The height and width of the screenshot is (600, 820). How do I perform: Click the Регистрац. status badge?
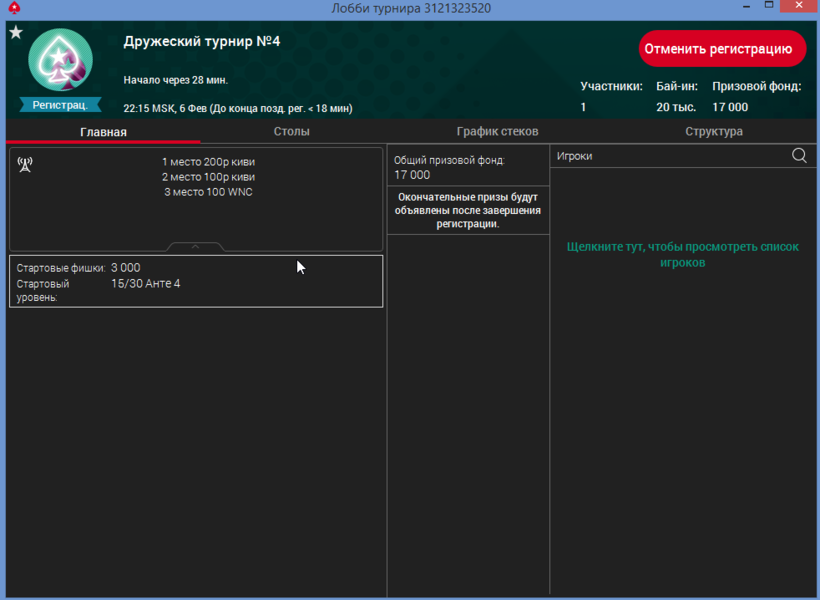click(60, 104)
